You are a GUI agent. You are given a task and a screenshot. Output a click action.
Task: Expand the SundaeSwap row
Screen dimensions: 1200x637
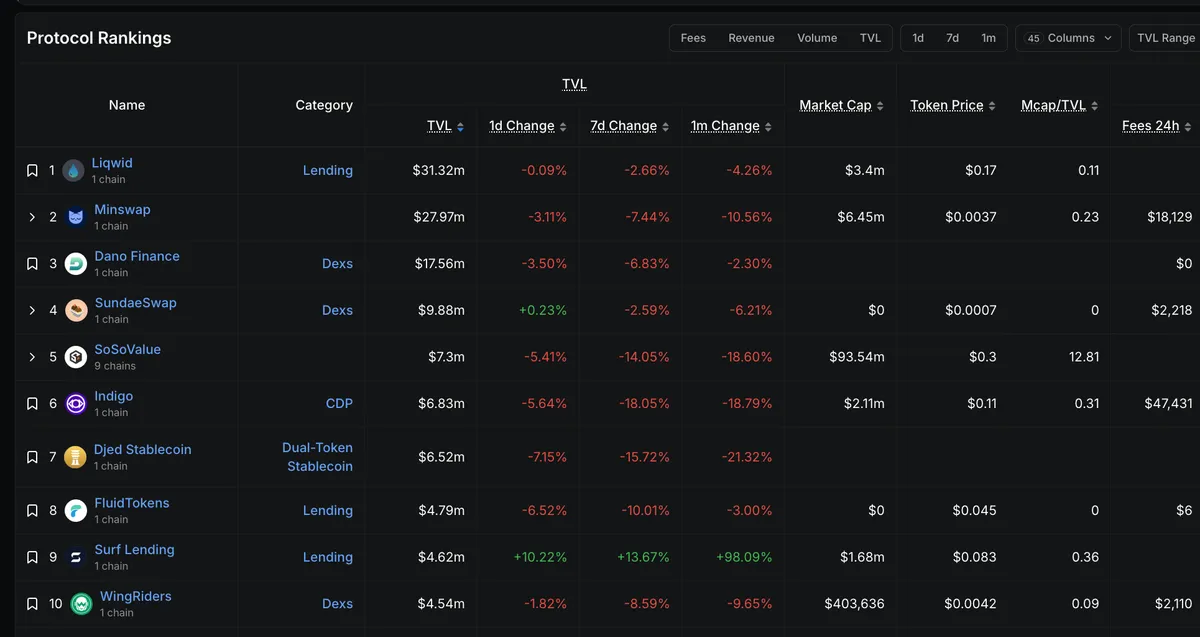32,310
